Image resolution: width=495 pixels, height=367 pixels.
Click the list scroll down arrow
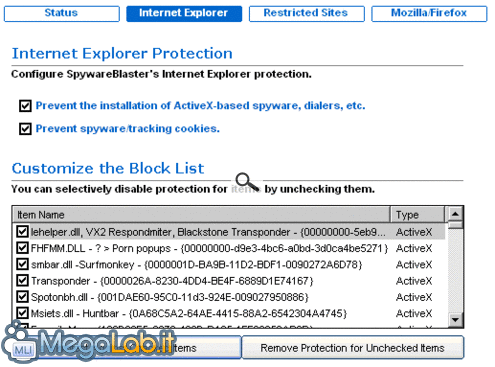click(x=455, y=320)
